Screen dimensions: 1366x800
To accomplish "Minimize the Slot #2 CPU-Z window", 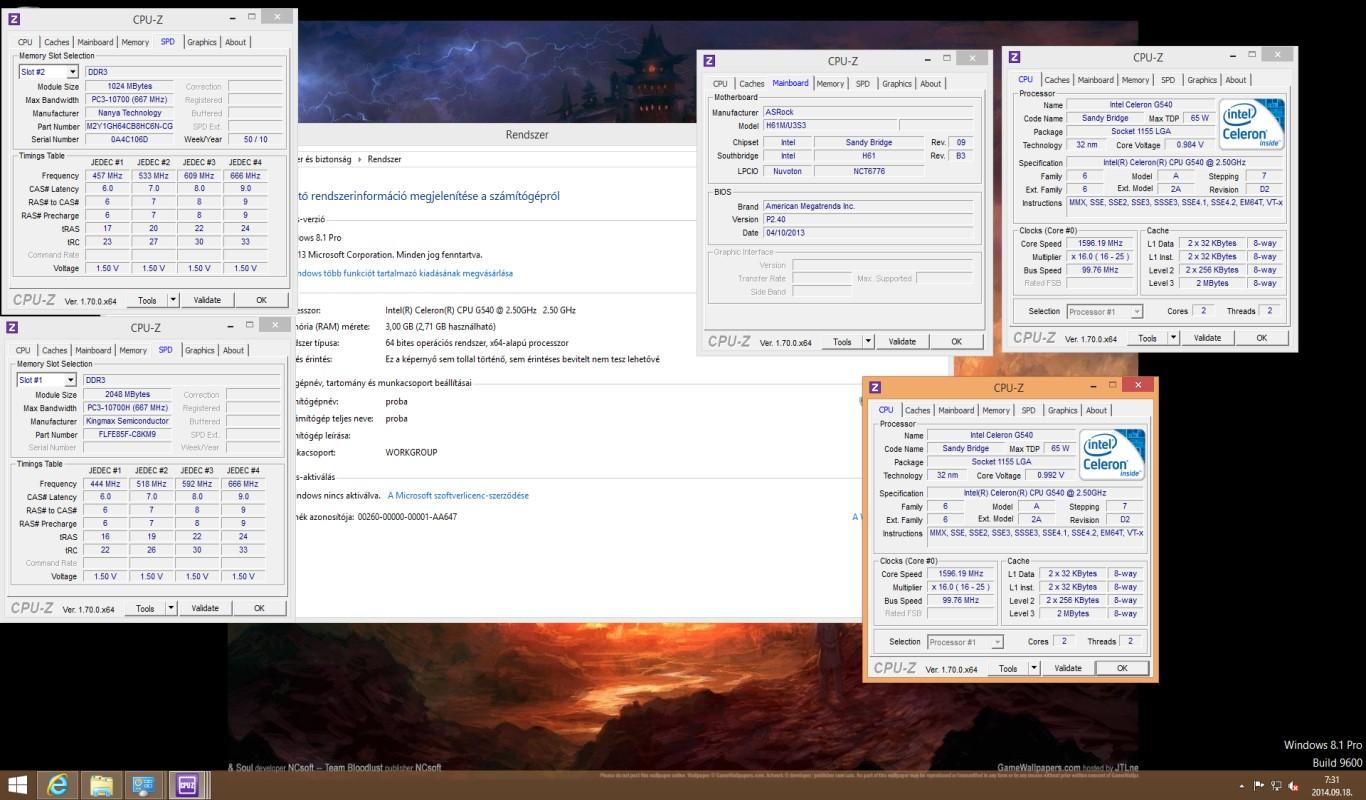I will point(232,19).
